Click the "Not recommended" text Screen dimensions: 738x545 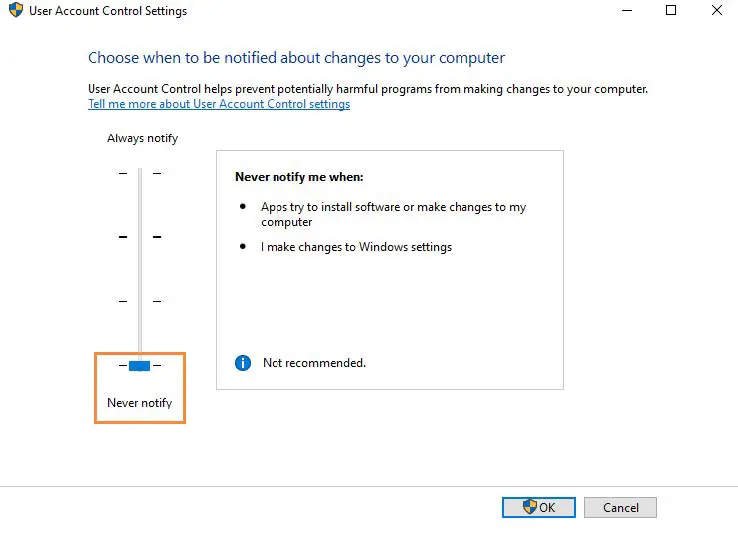pos(314,363)
